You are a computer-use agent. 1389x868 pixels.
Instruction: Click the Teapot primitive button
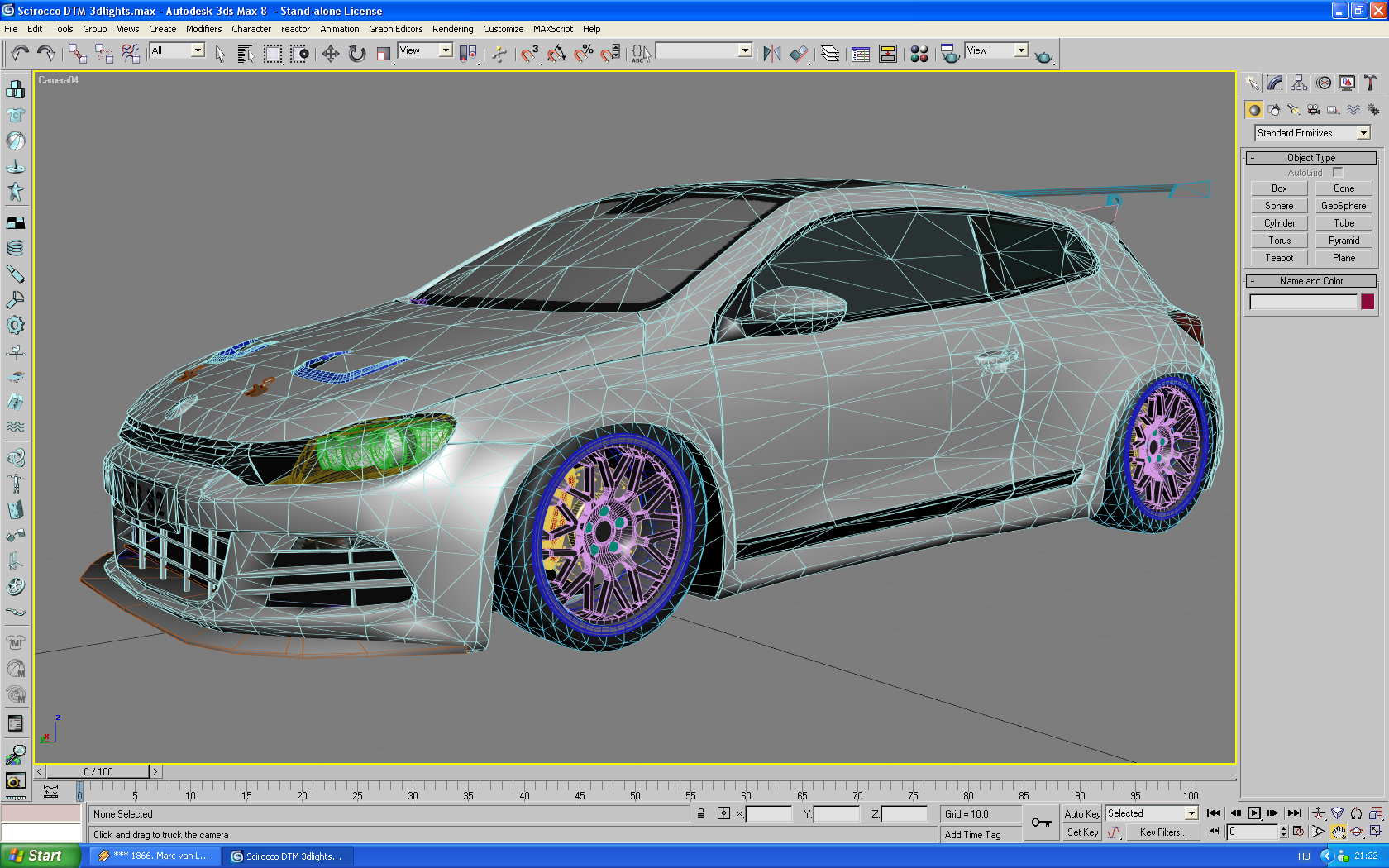pyautogui.click(x=1279, y=258)
